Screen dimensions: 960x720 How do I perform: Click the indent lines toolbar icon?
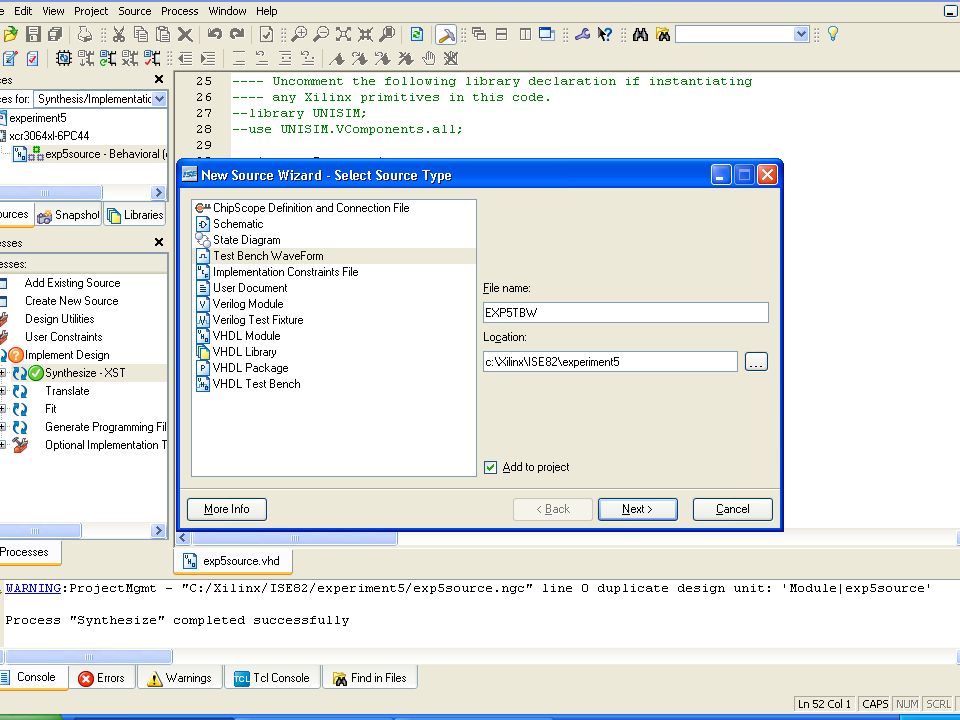click(x=208, y=59)
